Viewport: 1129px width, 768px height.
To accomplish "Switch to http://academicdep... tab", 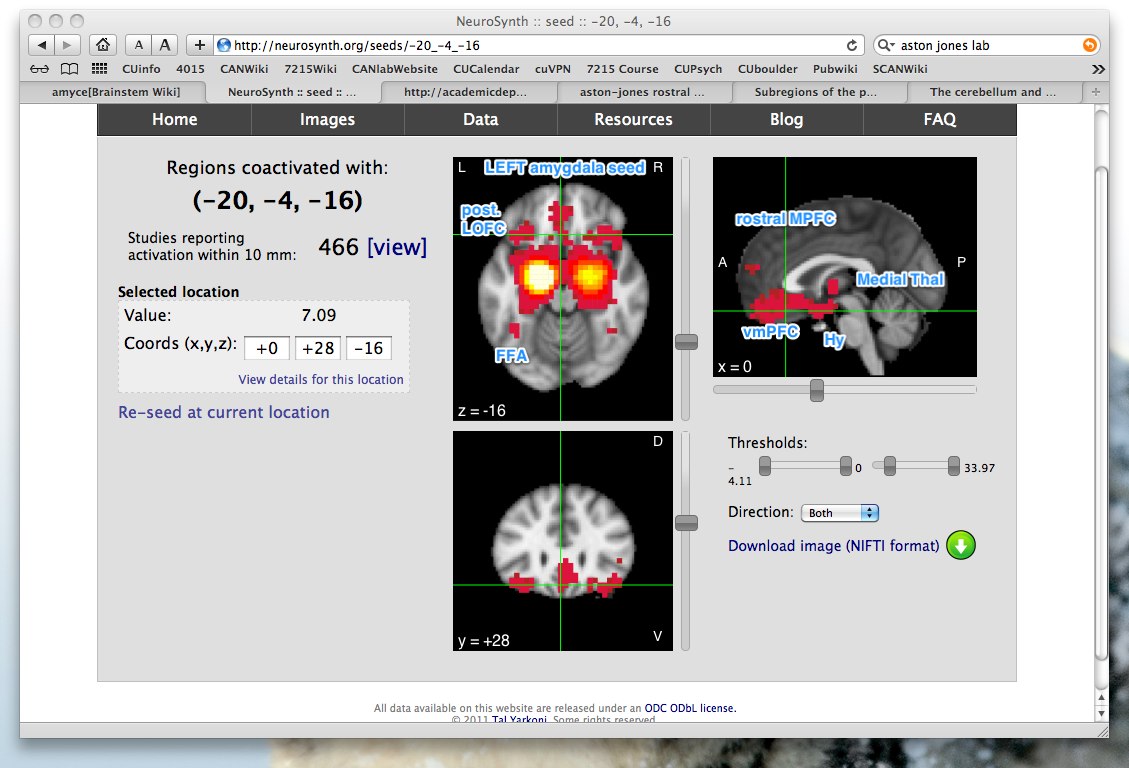I will 465,92.
